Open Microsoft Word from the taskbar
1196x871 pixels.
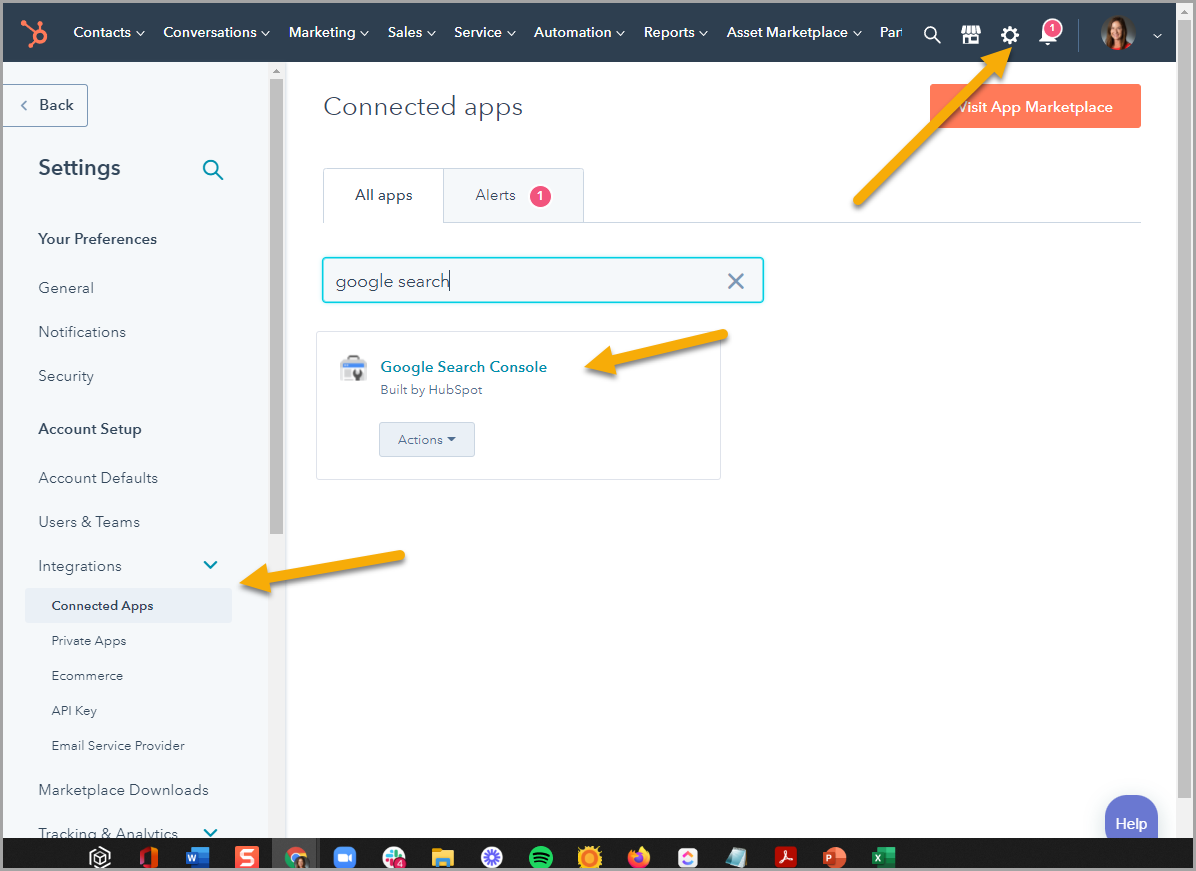[x=197, y=857]
